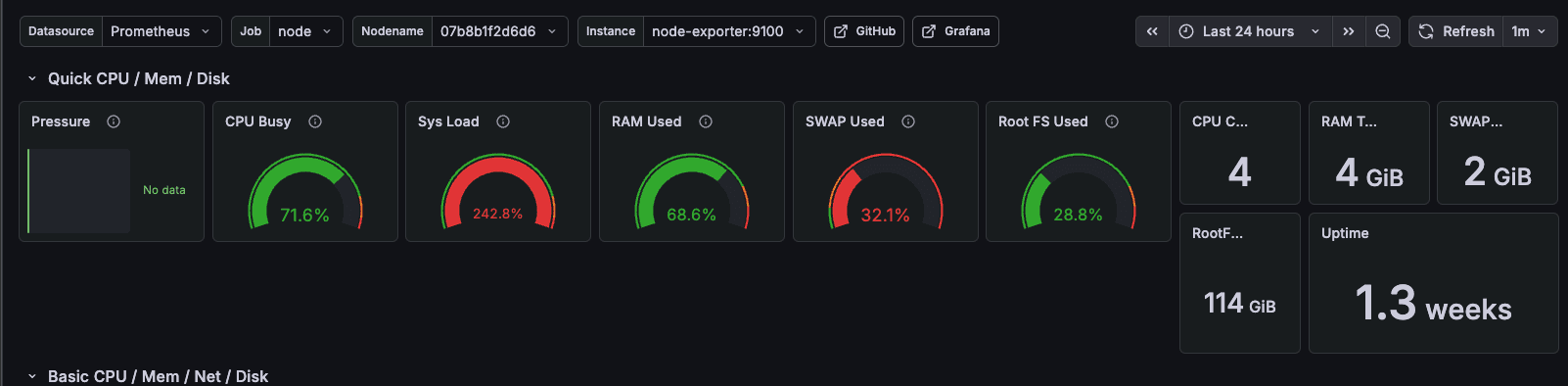Open the Datasource Prometheus dropdown
This screenshot has height=386, width=1568.
161,31
